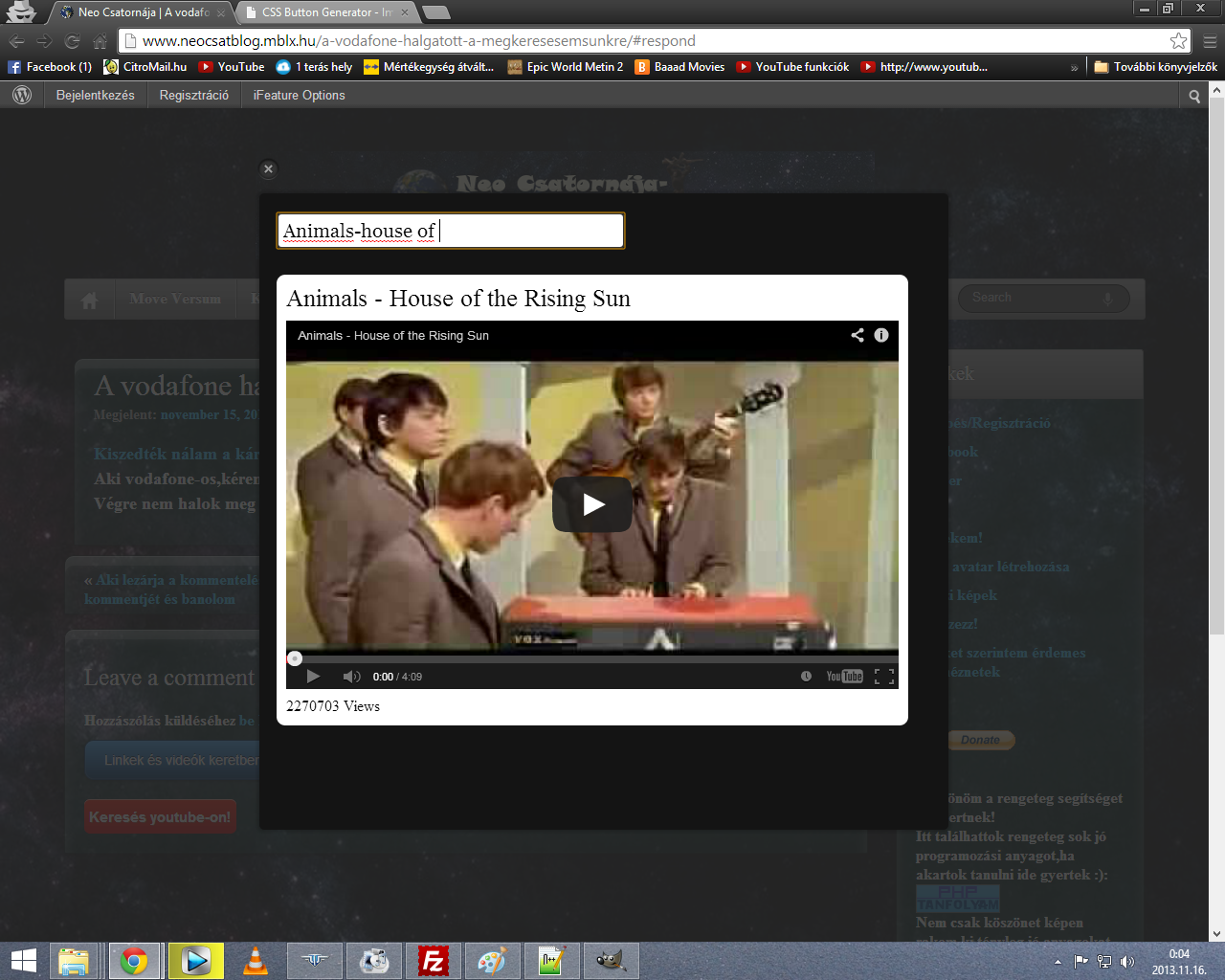Screen dimensions: 1225x980
Task: Open a new browser tab
Action: pos(435,12)
